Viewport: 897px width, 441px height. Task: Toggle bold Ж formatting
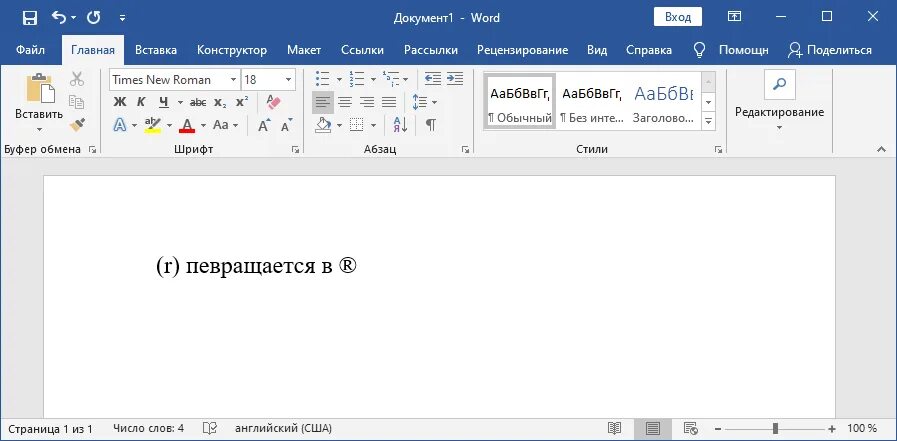pos(120,102)
